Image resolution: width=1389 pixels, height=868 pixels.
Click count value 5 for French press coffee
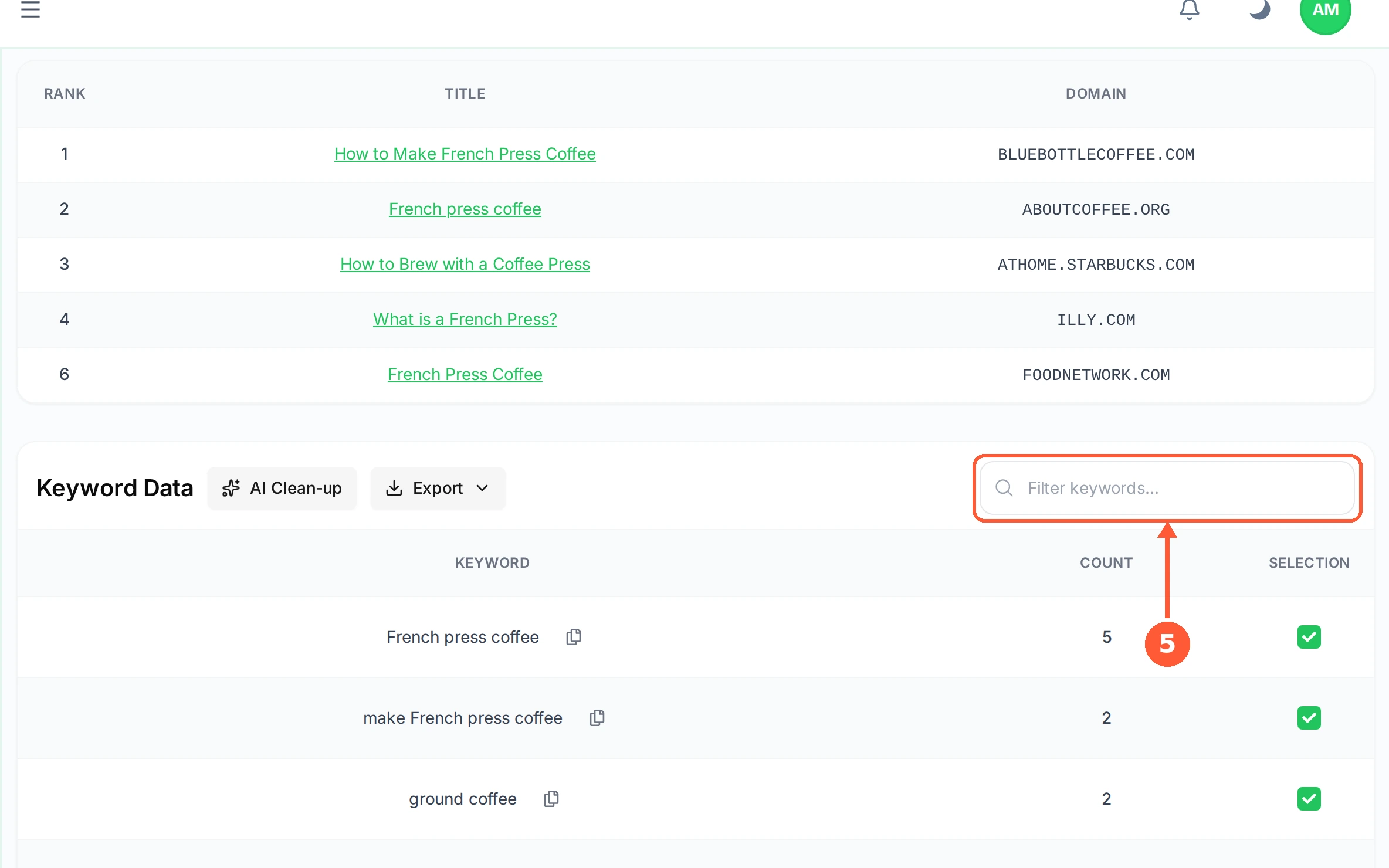(1107, 637)
